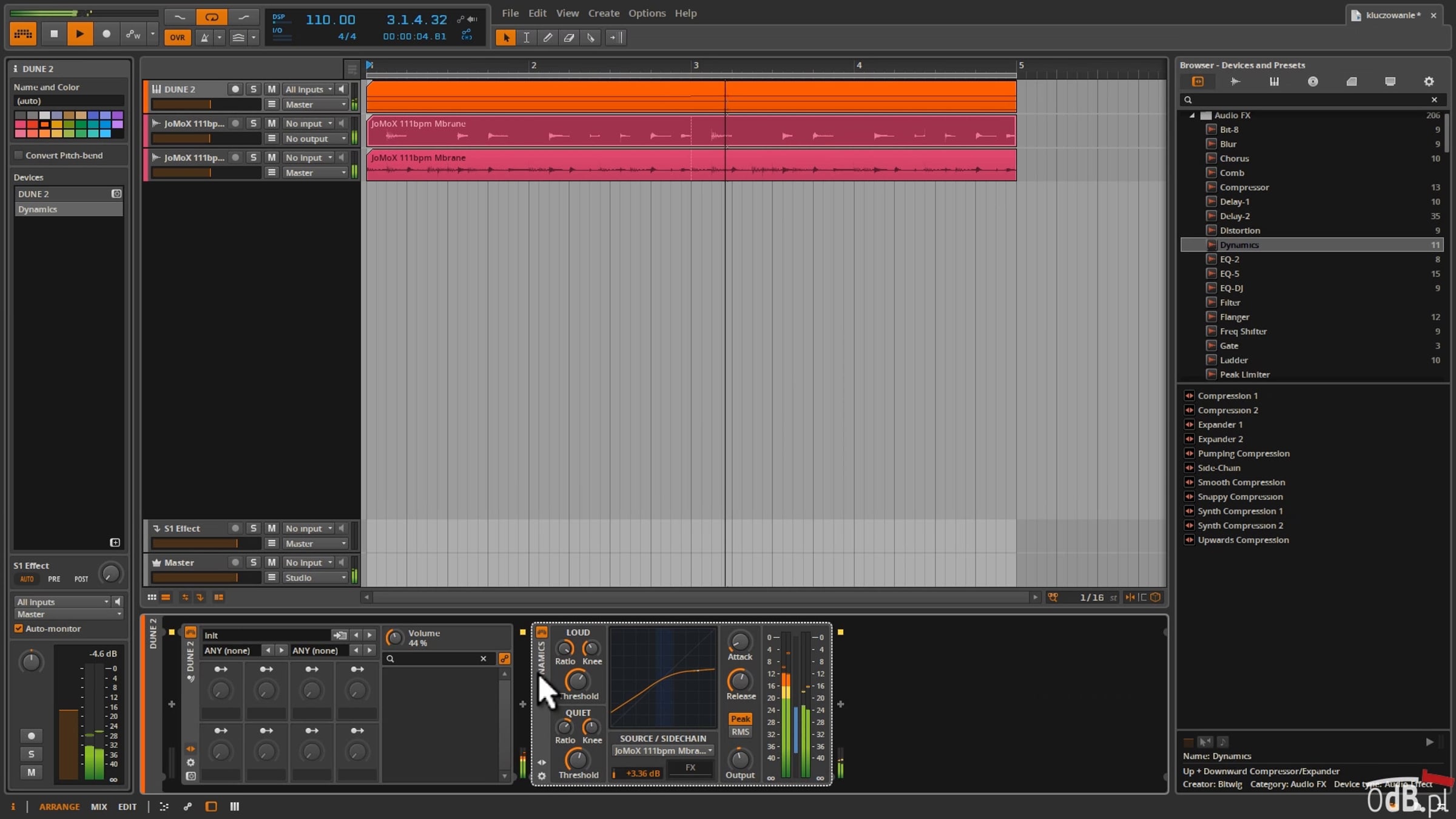1456x819 pixels.
Task: Solo the DUNE 2 track
Action: point(254,89)
